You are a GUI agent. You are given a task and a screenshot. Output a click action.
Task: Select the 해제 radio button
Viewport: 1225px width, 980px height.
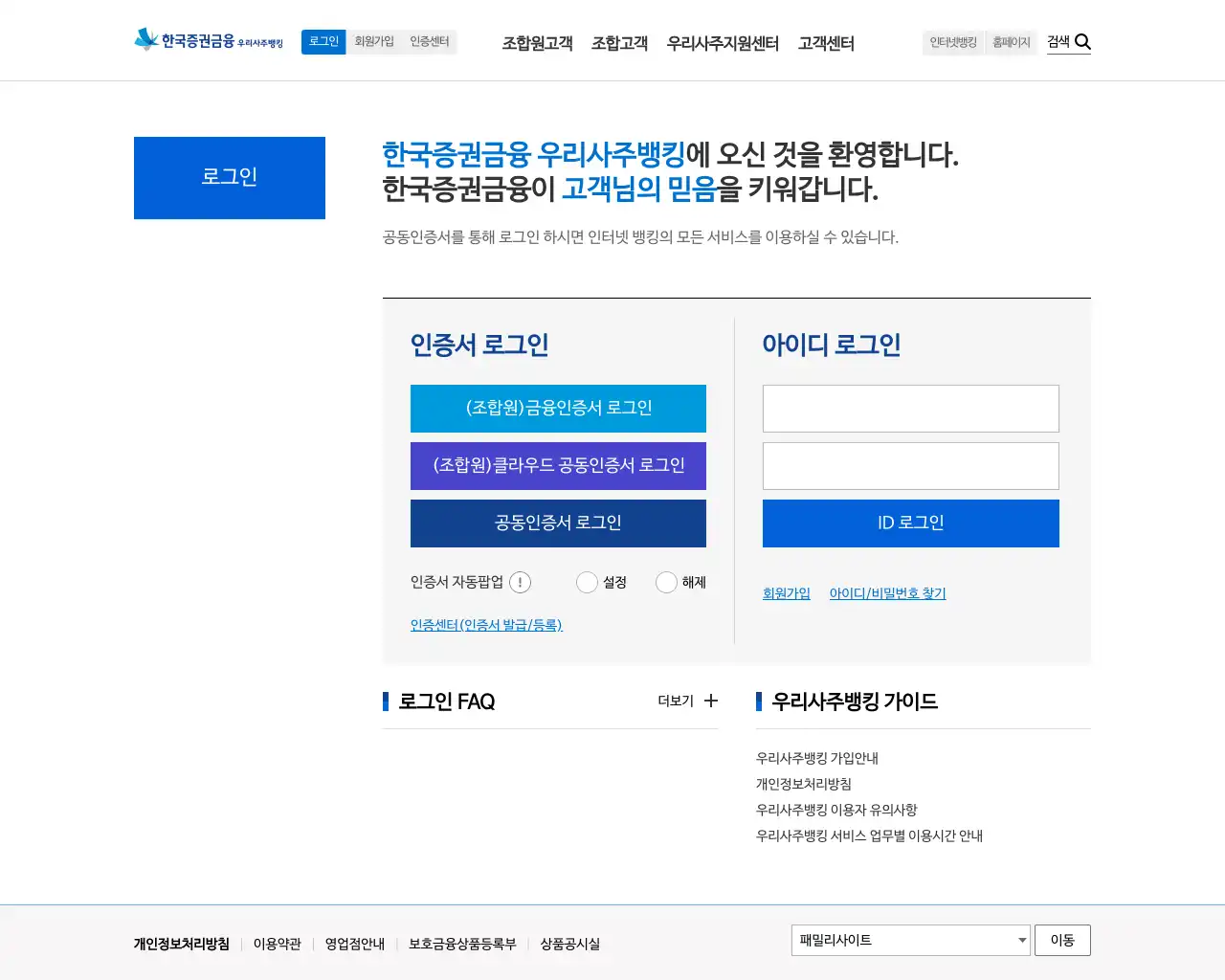point(666,582)
